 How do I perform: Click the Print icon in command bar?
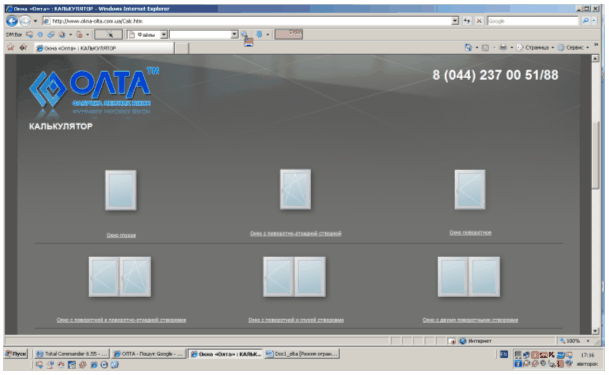[x=503, y=47]
